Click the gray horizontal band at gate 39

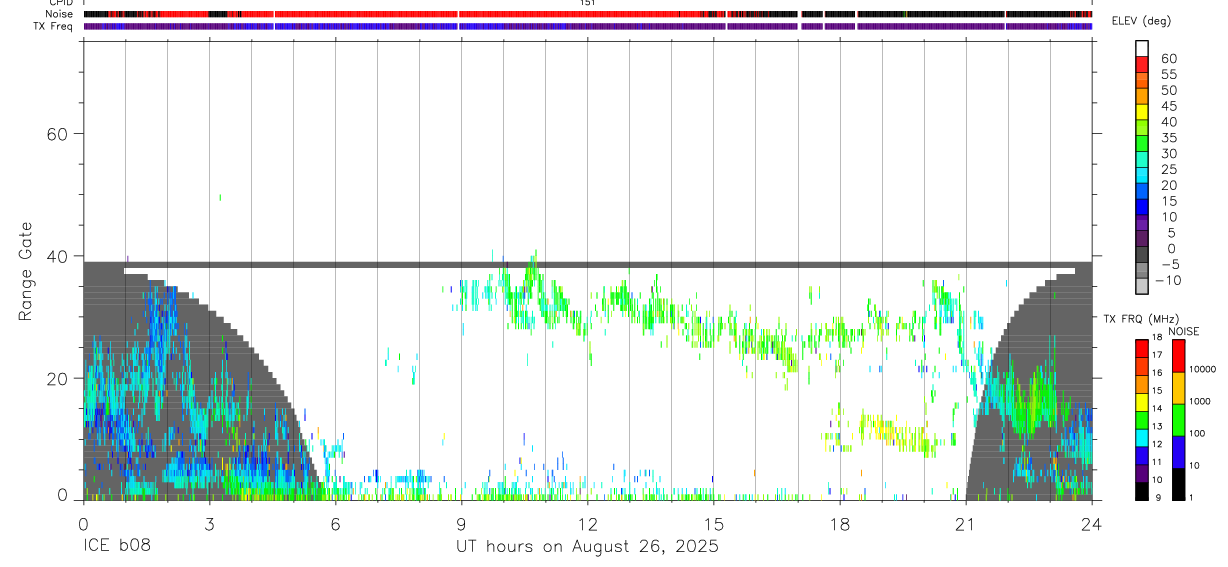point(587,265)
